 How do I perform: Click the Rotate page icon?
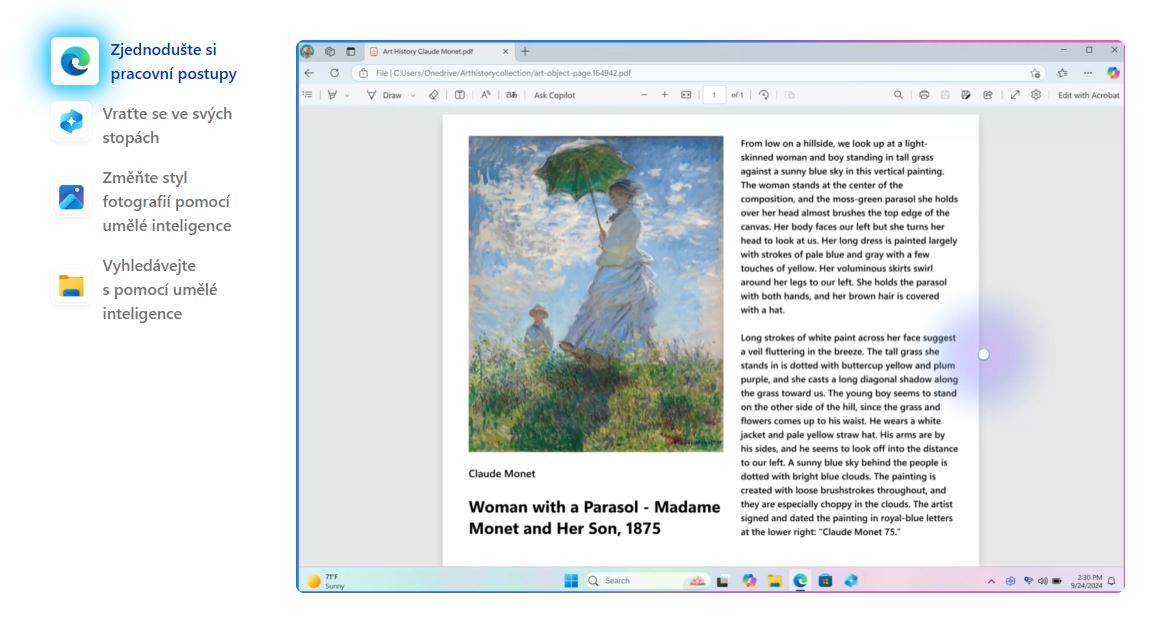click(764, 95)
